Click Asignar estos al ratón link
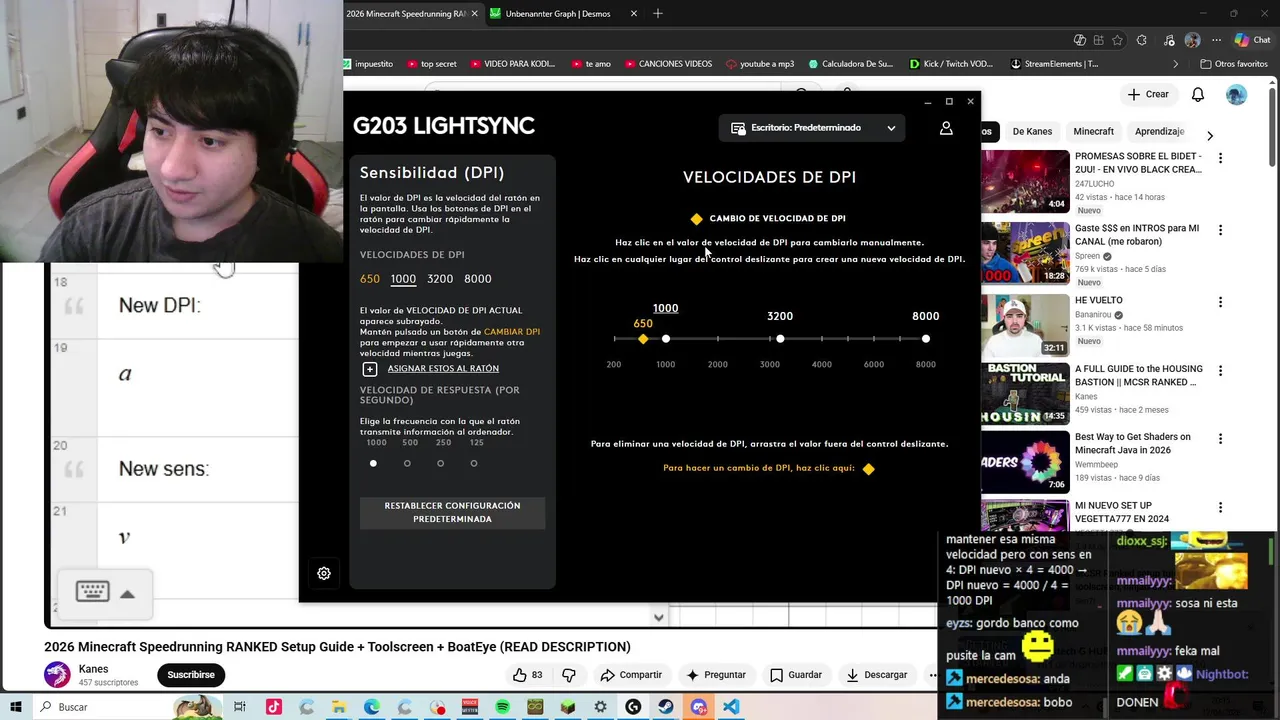Viewport: 1280px width, 720px height. click(443, 369)
